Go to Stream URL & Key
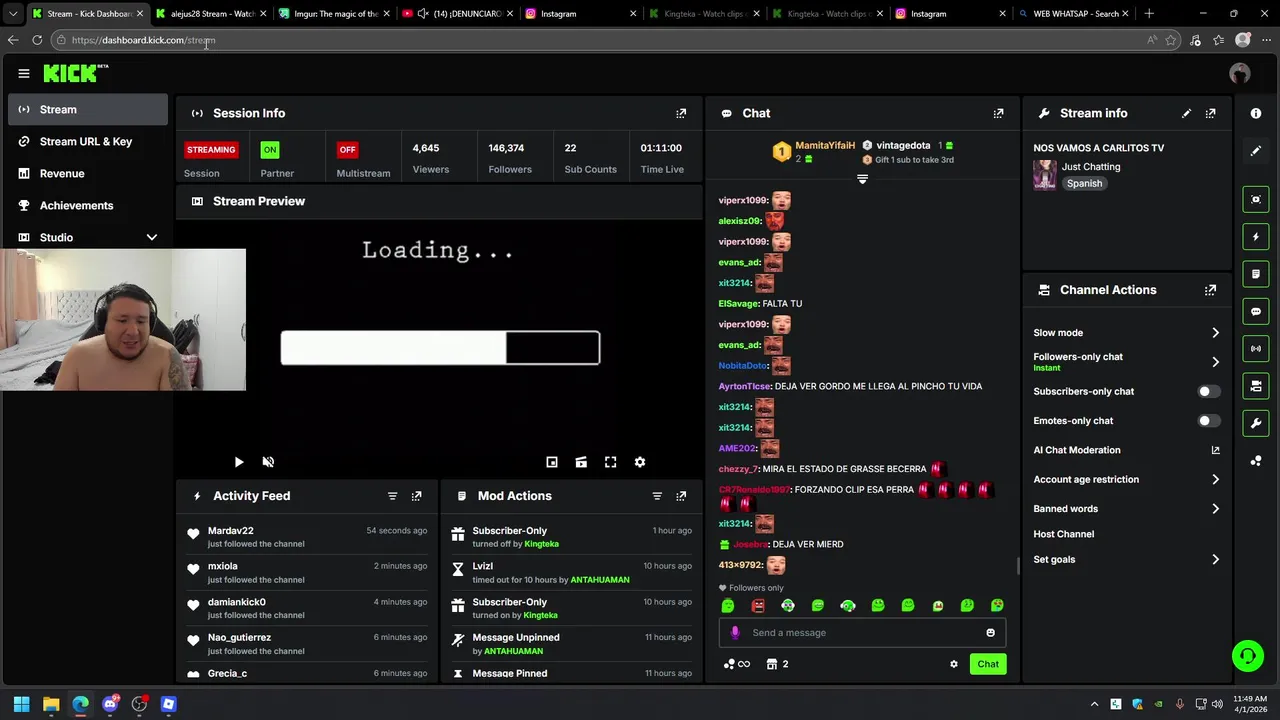The width and height of the screenshot is (1280, 720). 86,141
